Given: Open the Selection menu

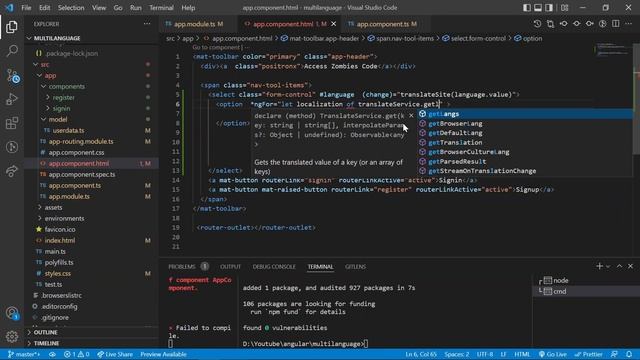Looking at the screenshot, I should click(71, 8).
